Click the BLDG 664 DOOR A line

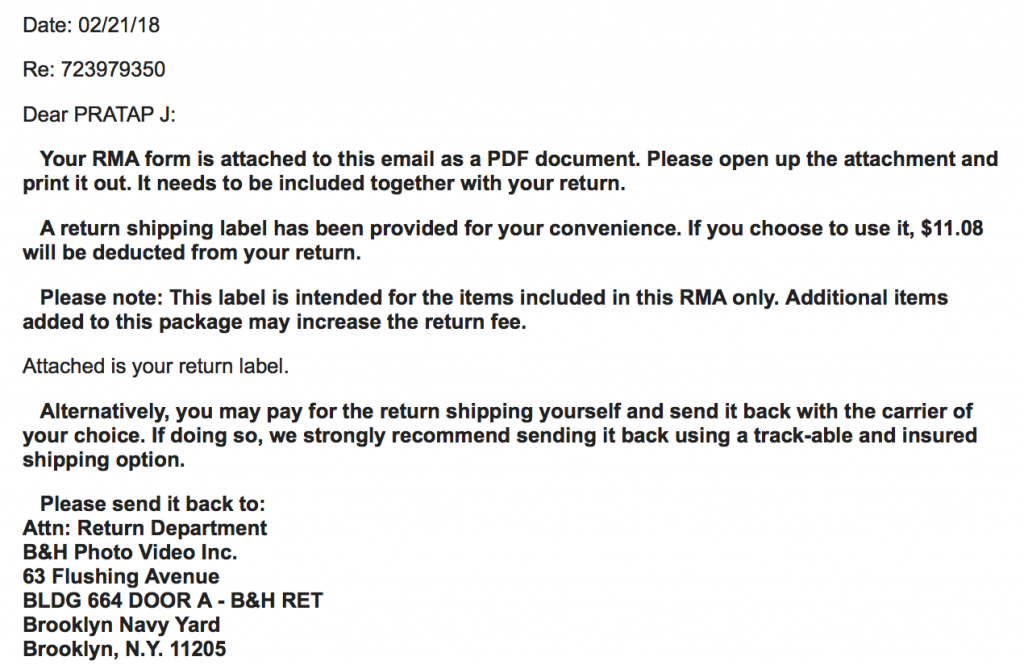pyautogui.click(x=173, y=600)
